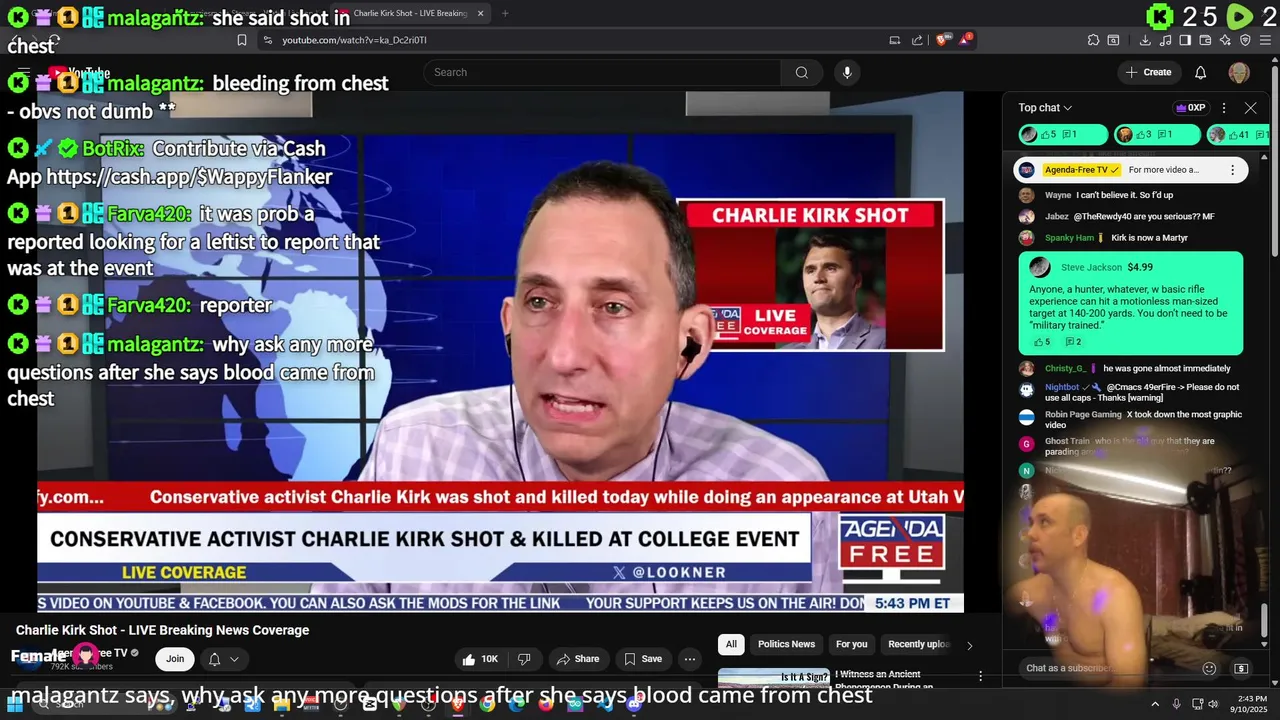Open the Windows Start button

tap(15, 704)
